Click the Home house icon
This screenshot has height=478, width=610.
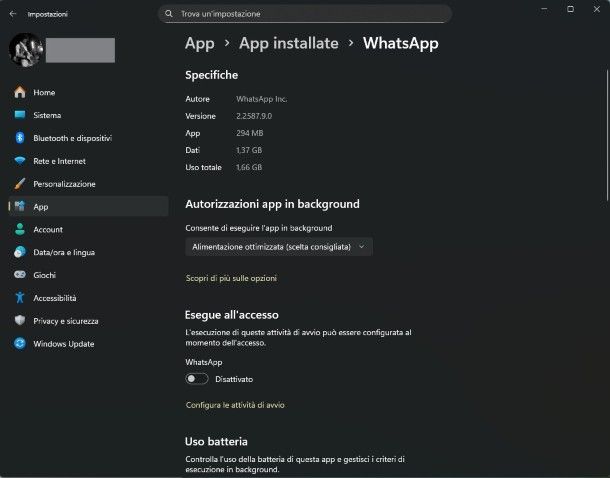pos(19,92)
